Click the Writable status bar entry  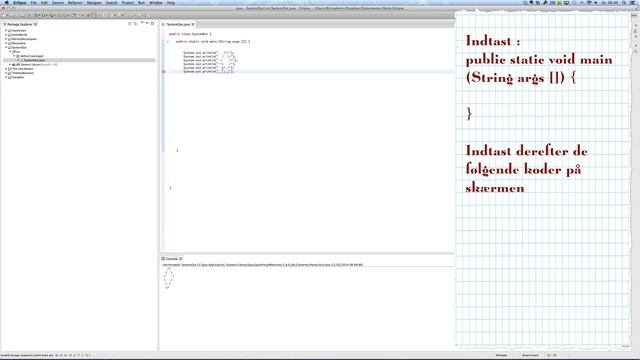501,356
